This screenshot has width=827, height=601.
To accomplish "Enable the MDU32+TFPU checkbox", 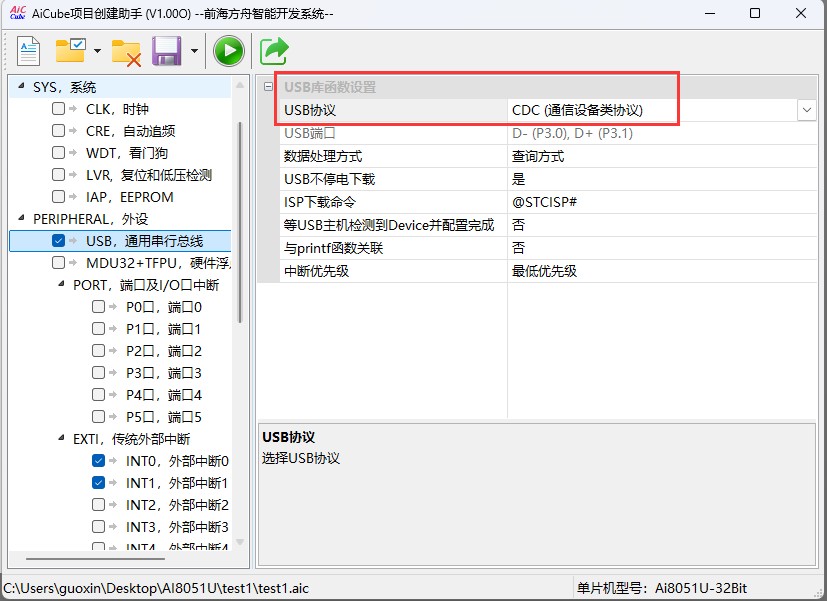I will (x=59, y=263).
